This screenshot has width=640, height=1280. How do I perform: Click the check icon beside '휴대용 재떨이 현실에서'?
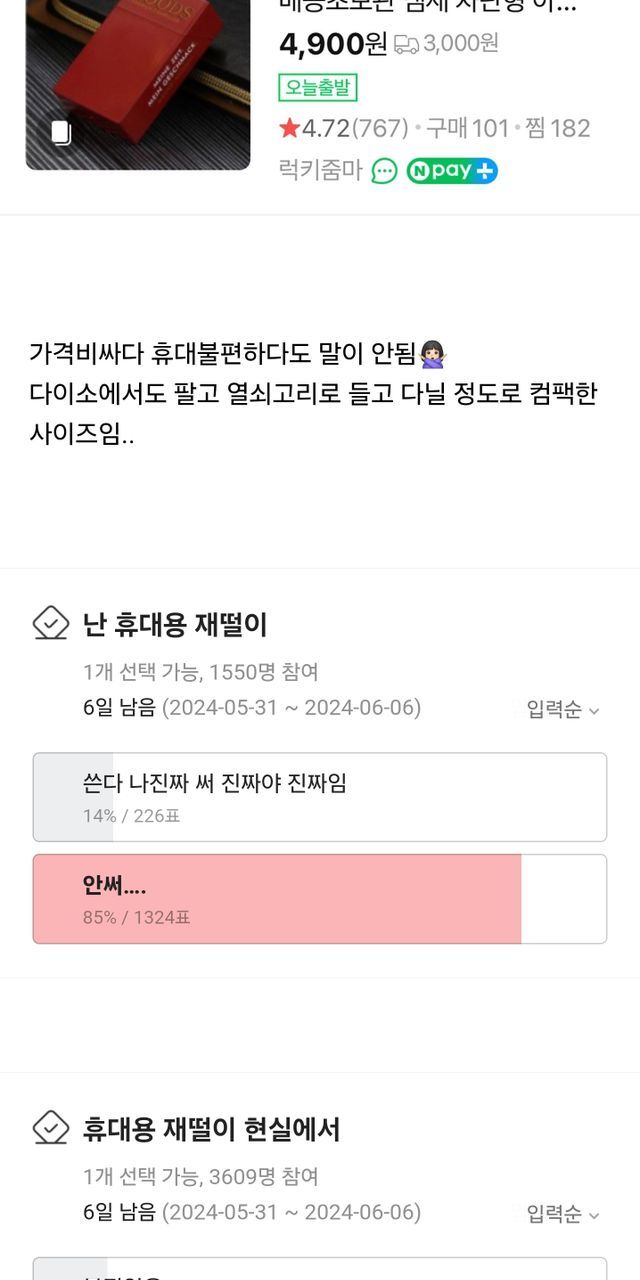point(51,1129)
